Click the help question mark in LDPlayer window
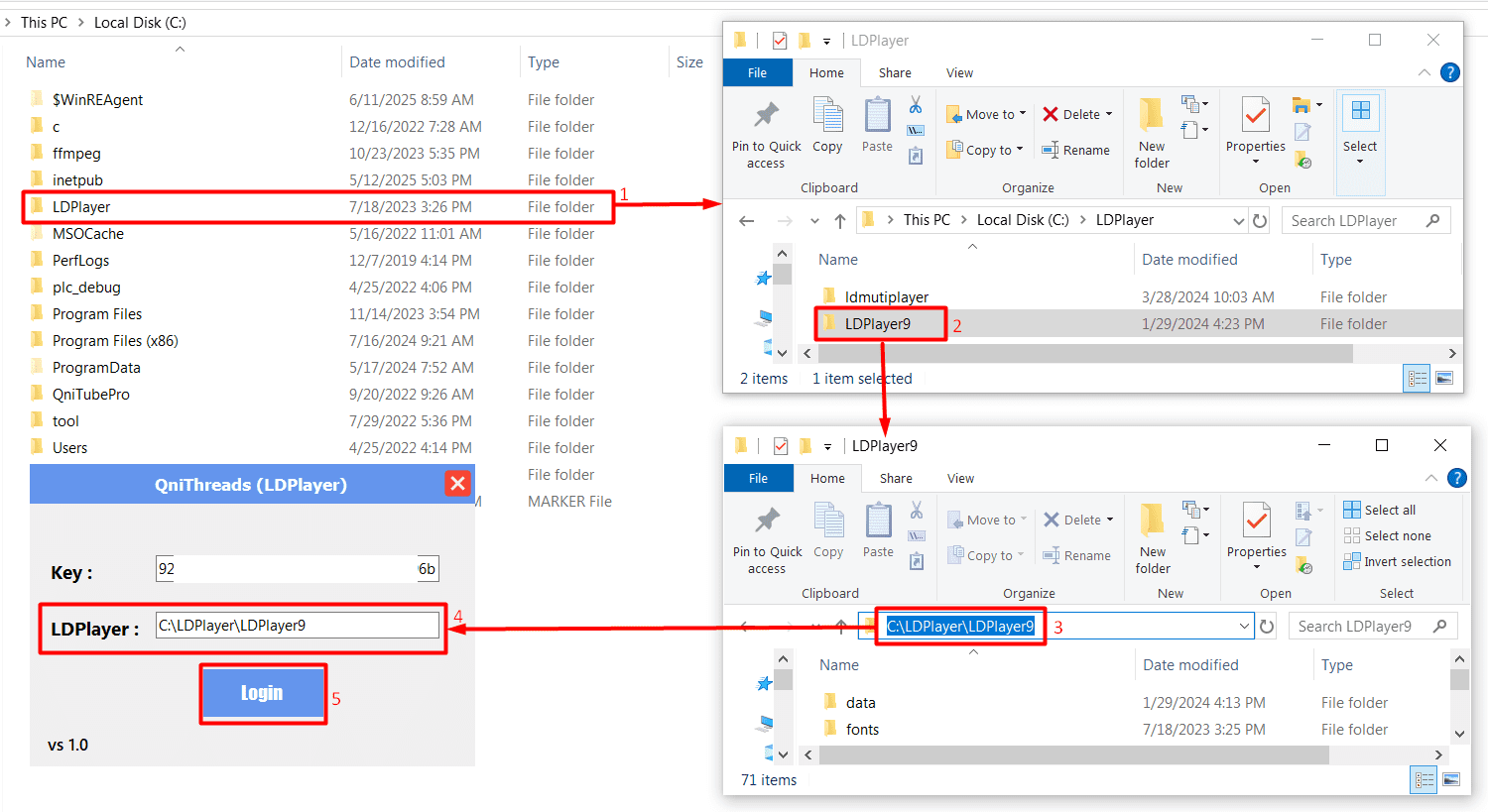This screenshot has height=812, width=1488. [x=1449, y=72]
